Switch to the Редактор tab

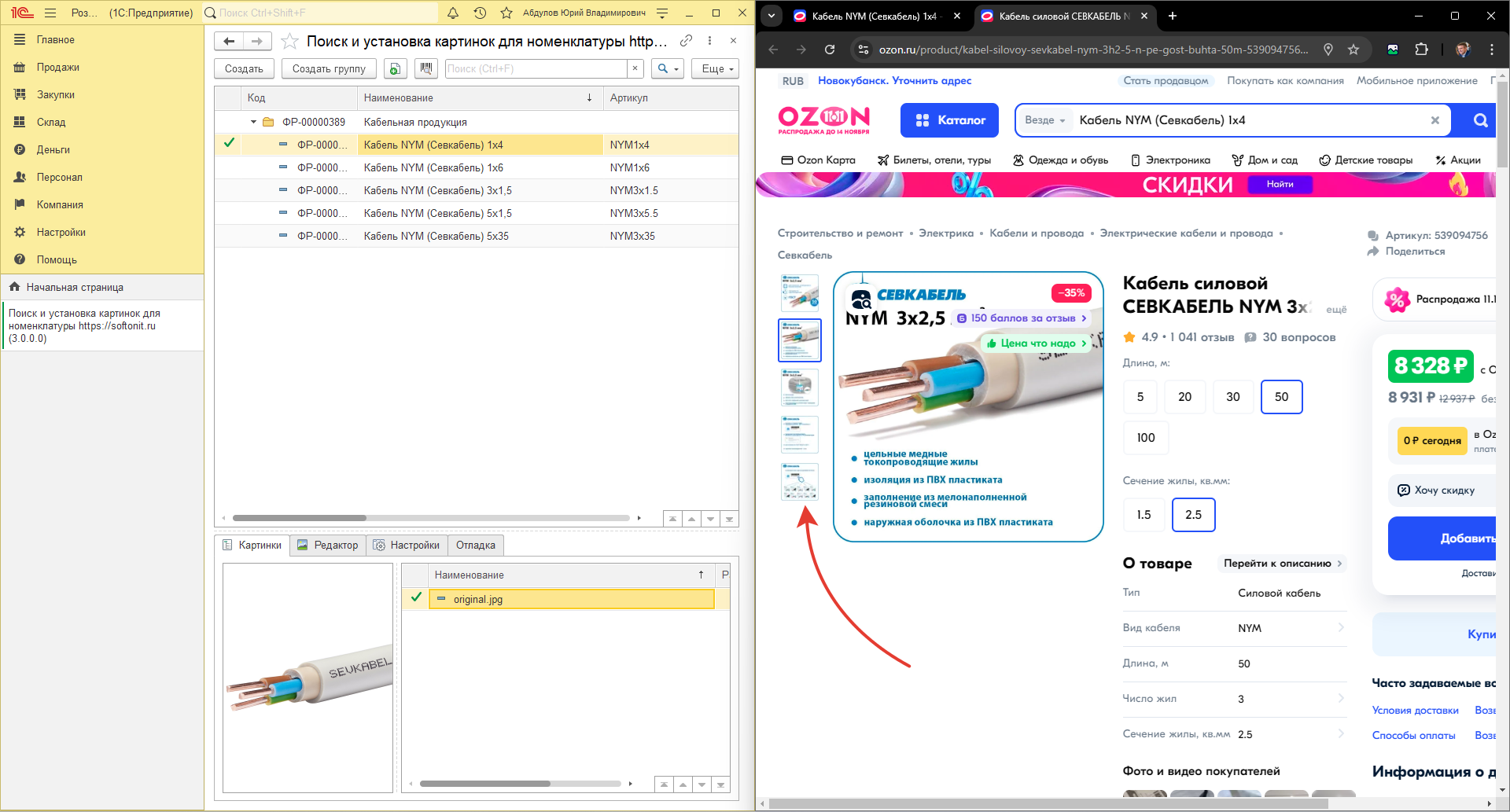click(328, 545)
